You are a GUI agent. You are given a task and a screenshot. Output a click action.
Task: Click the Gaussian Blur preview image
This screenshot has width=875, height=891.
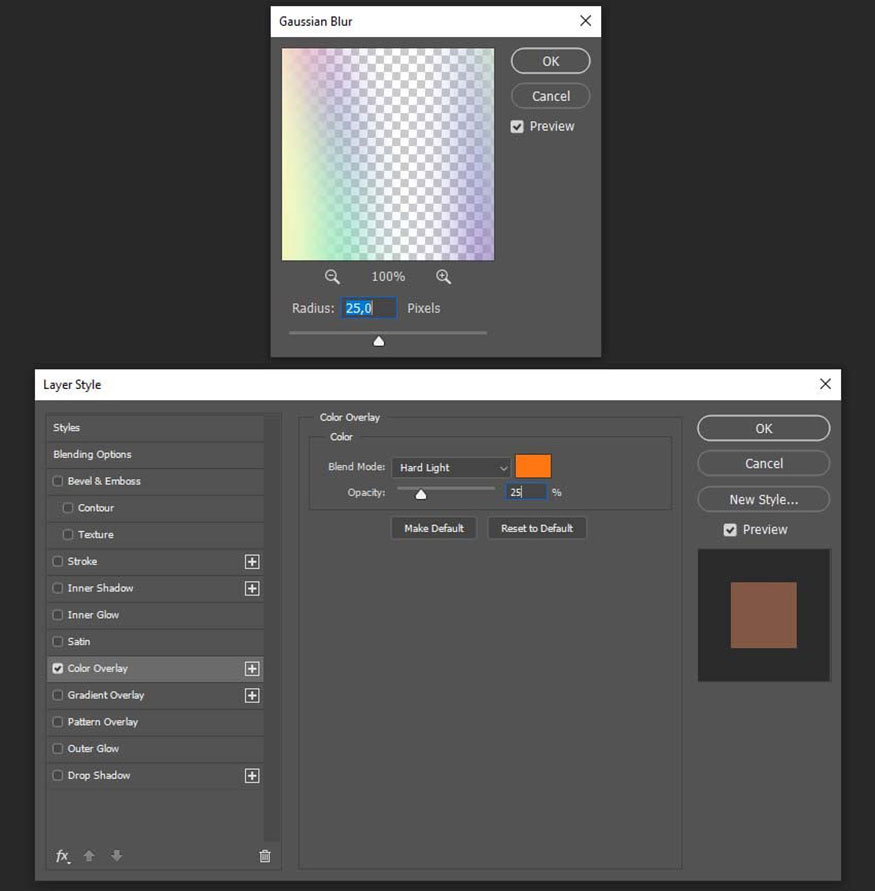tap(388, 155)
